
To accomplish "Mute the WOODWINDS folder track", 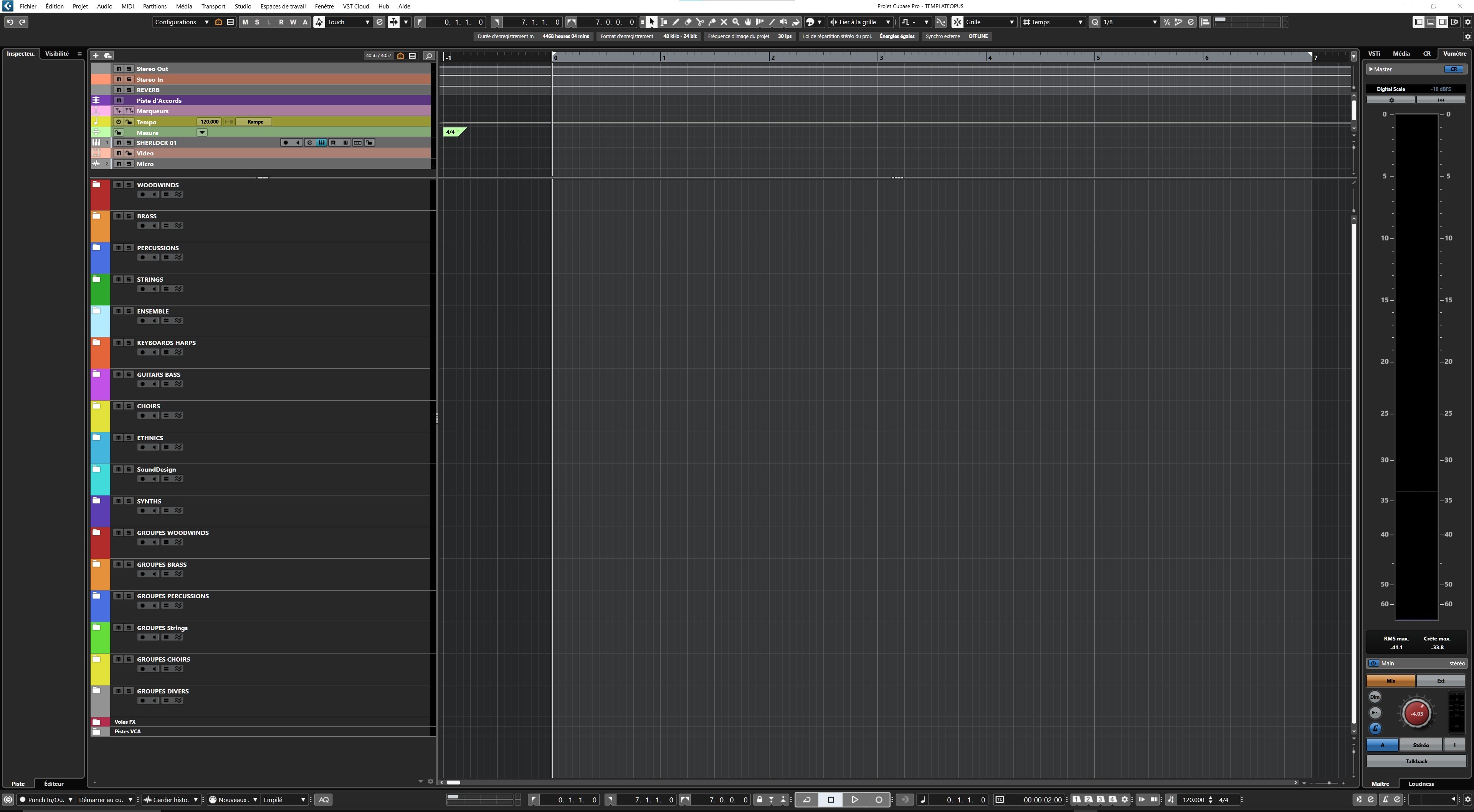I will [x=119, y=185].
